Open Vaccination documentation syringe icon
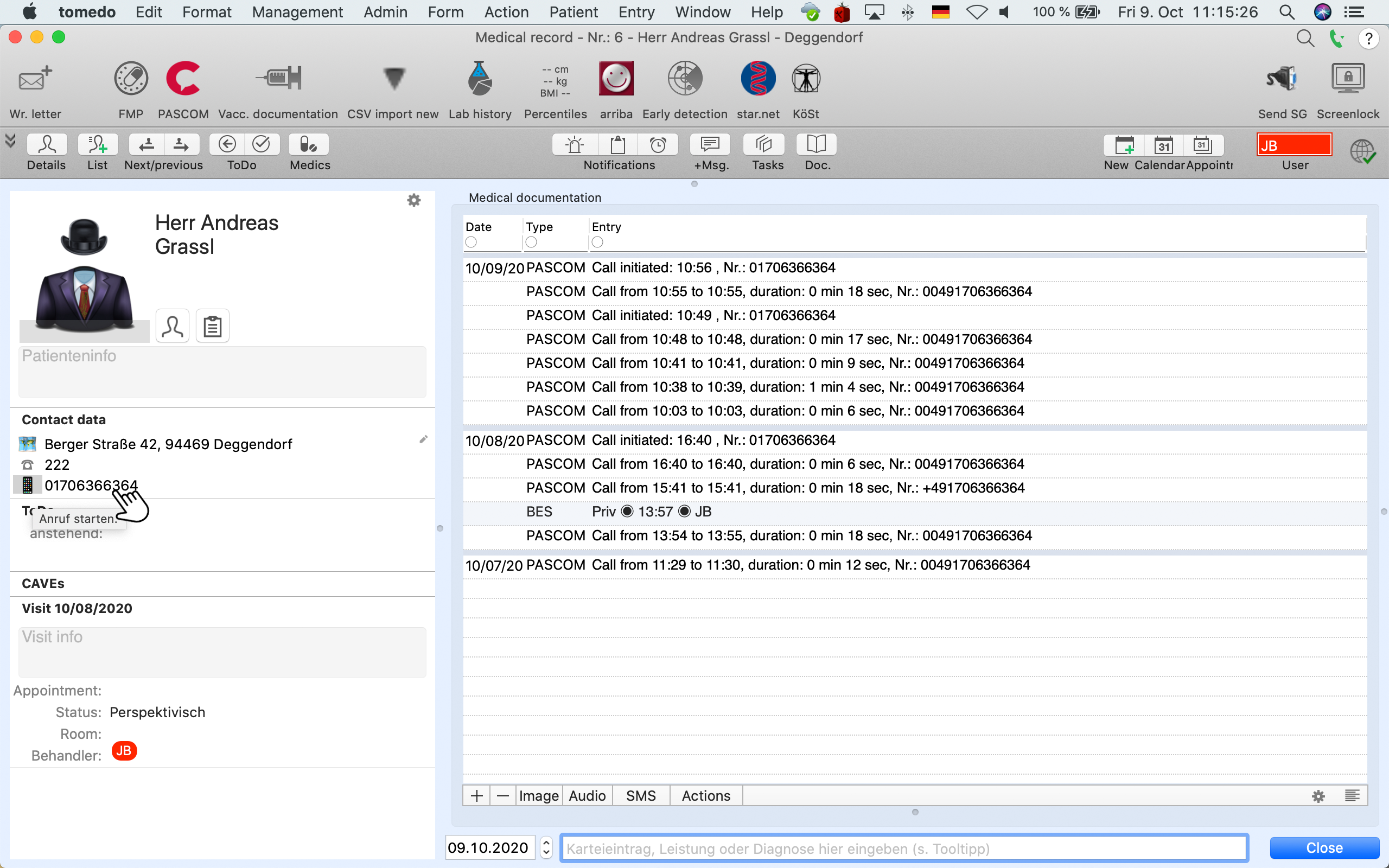The image size is (1389, 868). [278, 79]
